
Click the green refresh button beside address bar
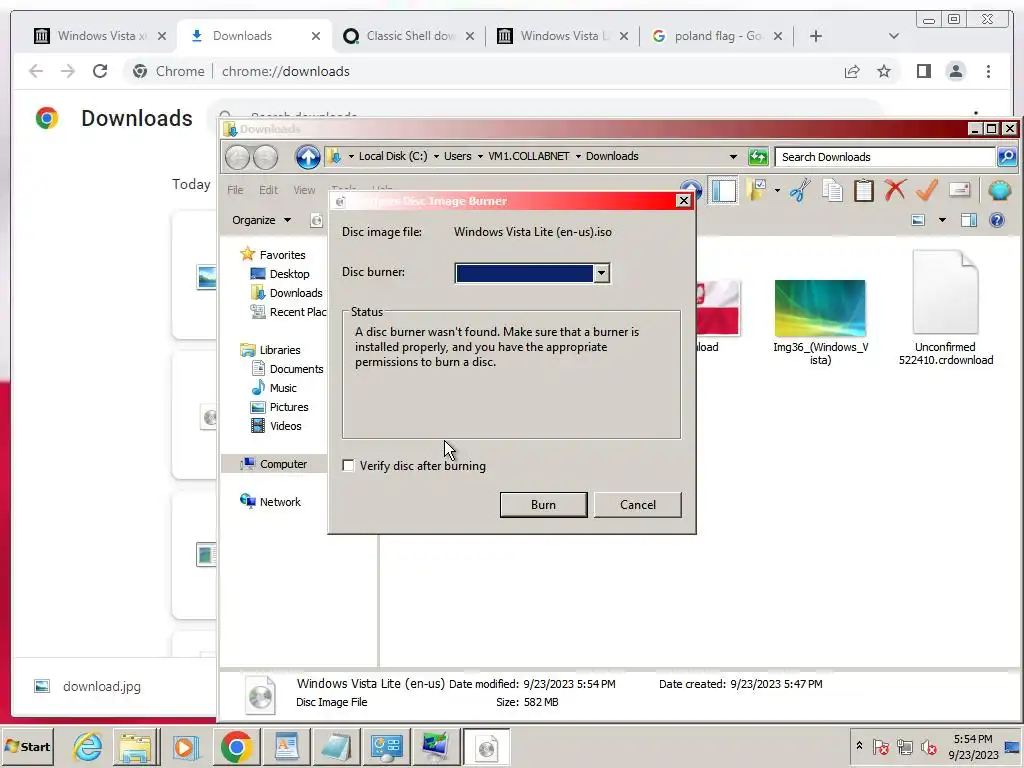[x=758, y=157]
